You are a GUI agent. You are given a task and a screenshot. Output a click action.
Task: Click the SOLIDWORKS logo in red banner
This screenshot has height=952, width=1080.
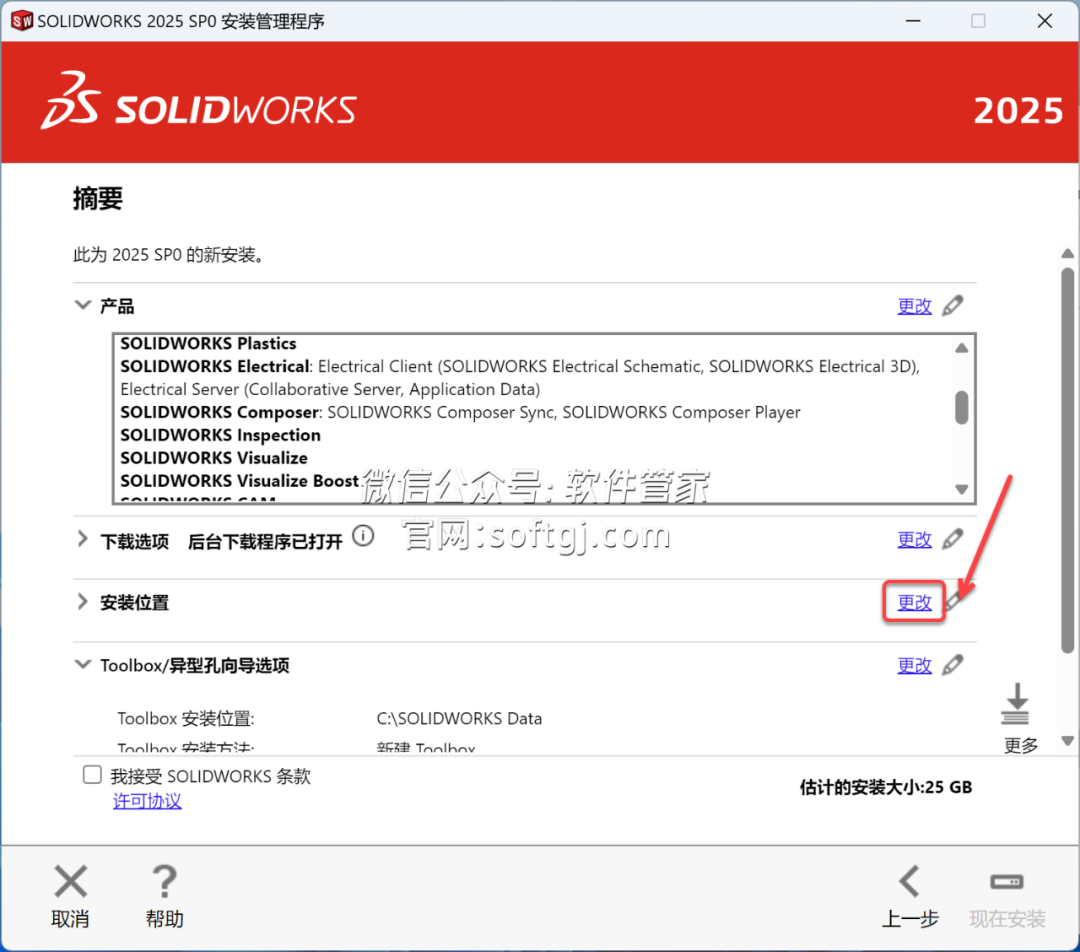(198, 101)
